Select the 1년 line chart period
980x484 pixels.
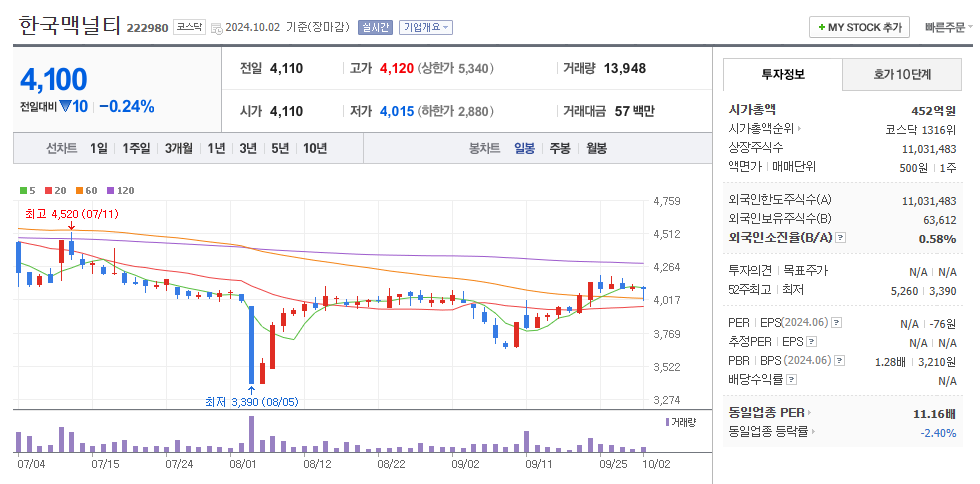coord(216,149)
